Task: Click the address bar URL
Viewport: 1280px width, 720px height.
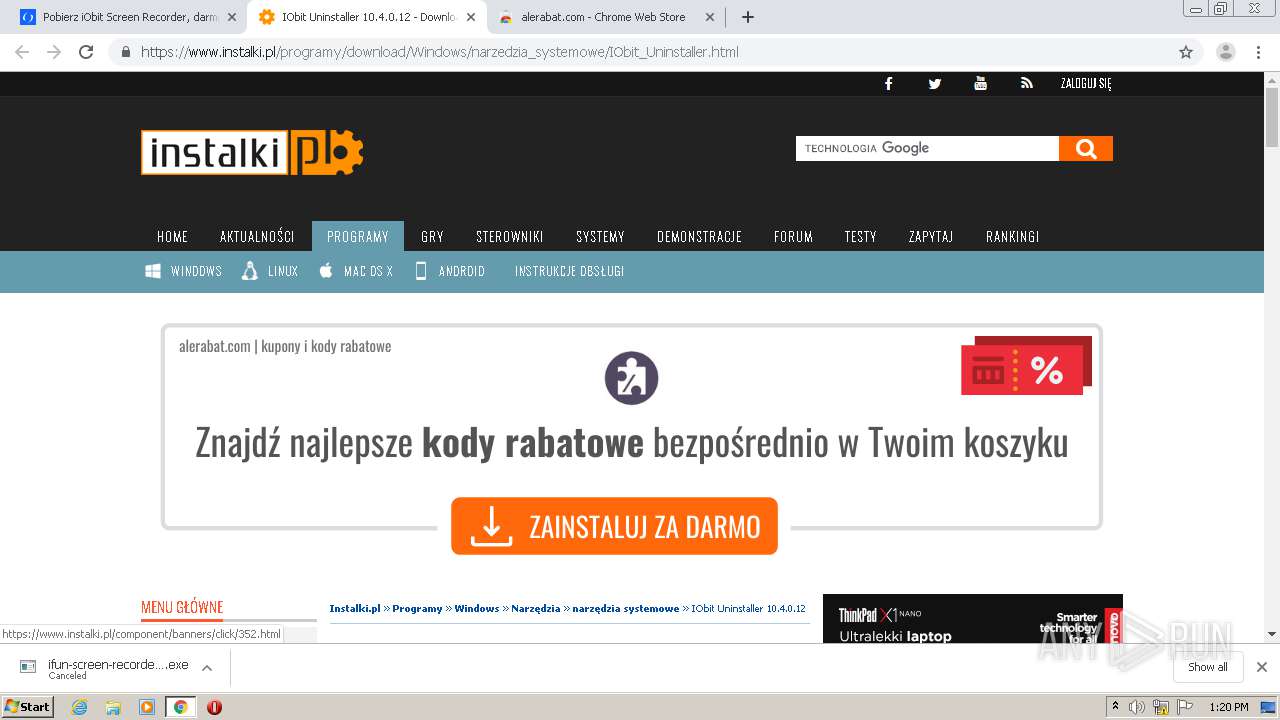Action: [x=440, y=52]
